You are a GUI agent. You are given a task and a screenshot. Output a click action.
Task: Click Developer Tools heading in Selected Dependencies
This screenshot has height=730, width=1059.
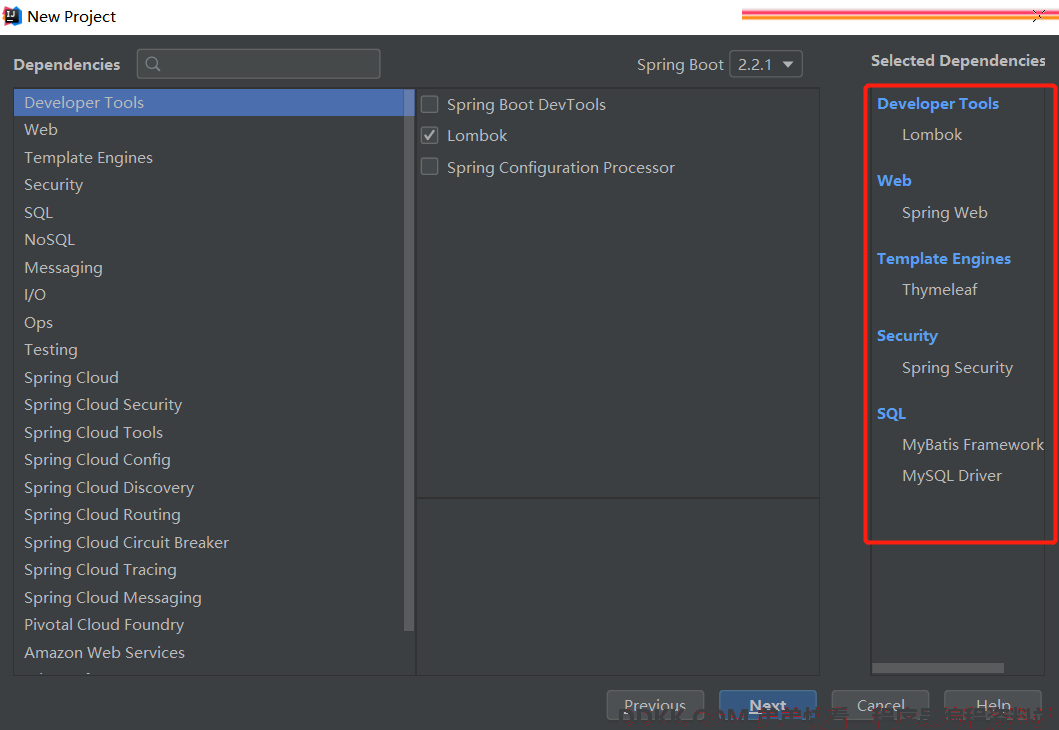[x=937, y=103]
